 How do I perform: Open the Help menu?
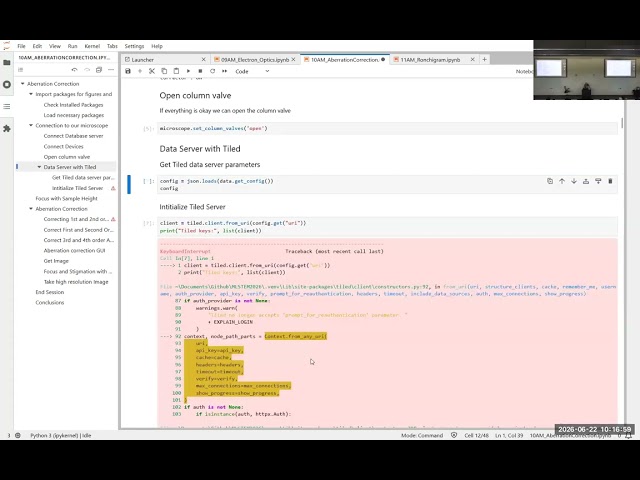click(x=157, y=46)
